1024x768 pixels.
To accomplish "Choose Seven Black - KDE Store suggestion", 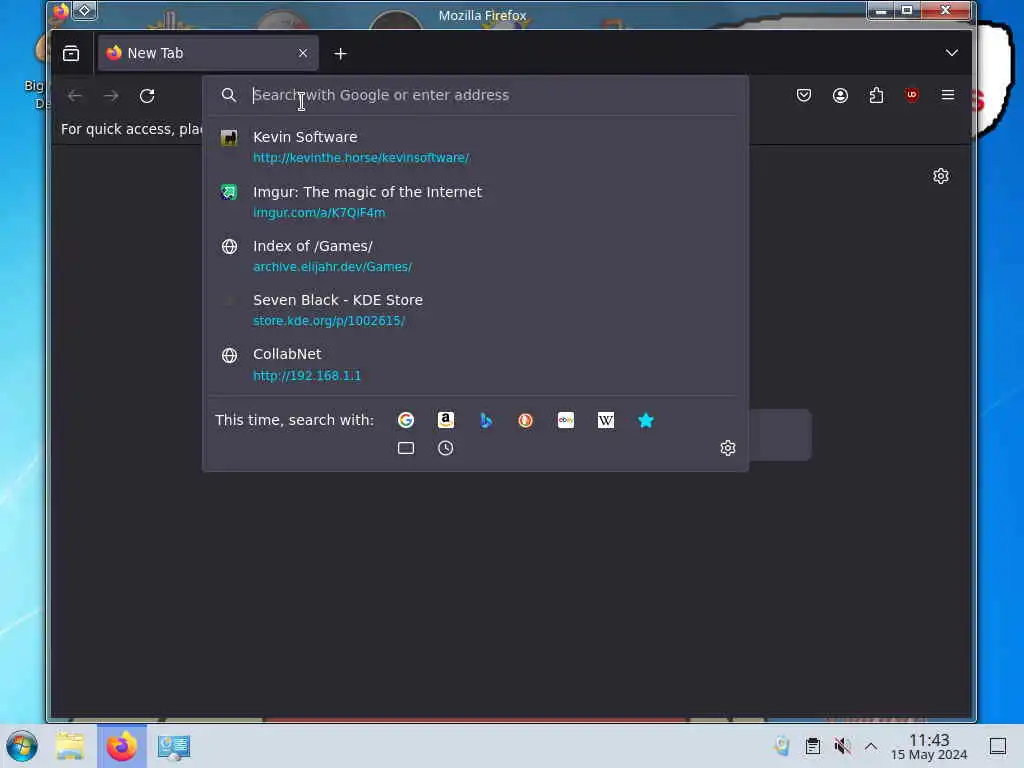I will click(x=475, y=310).
